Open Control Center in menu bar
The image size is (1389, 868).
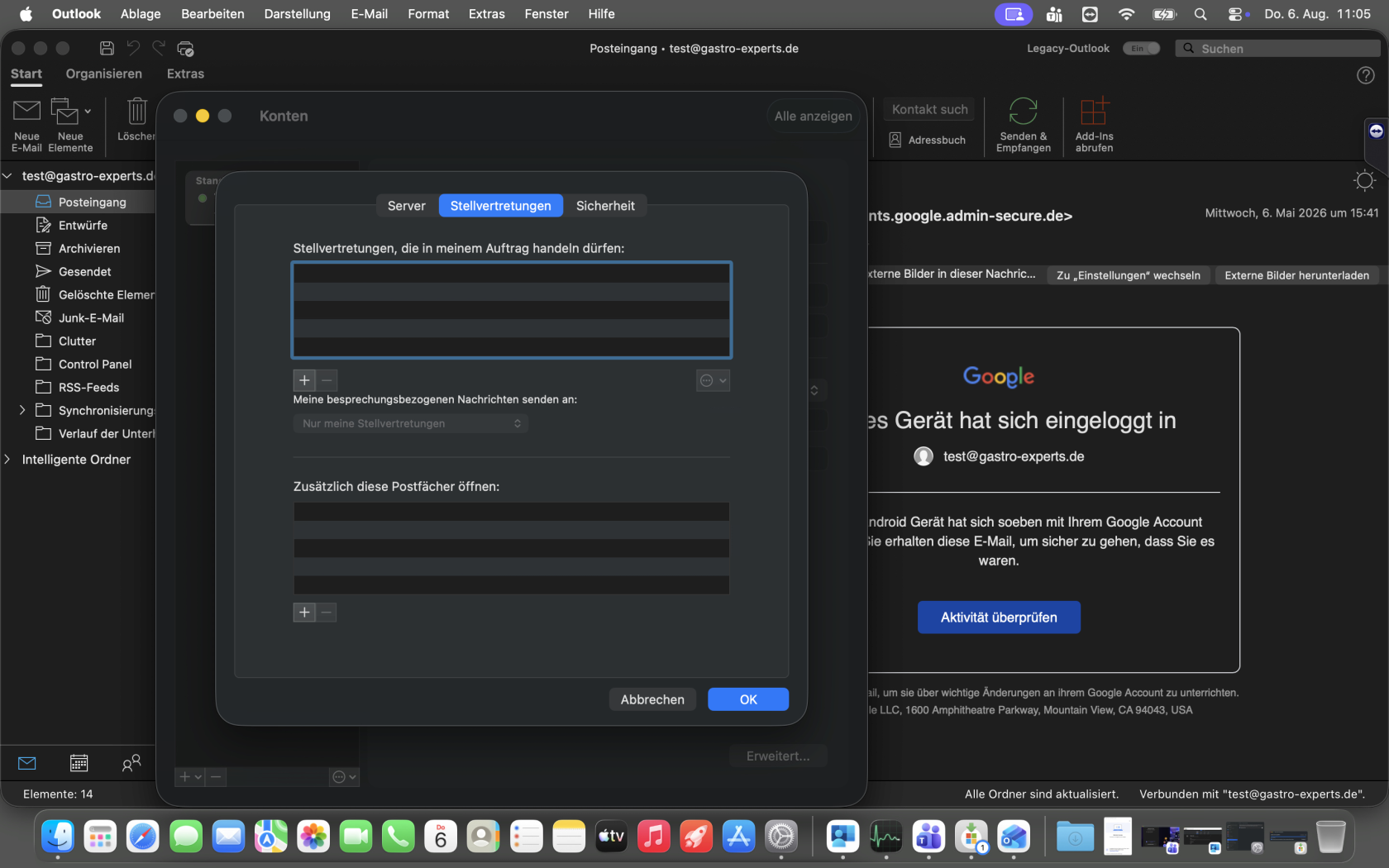[x=1235, y=14]
